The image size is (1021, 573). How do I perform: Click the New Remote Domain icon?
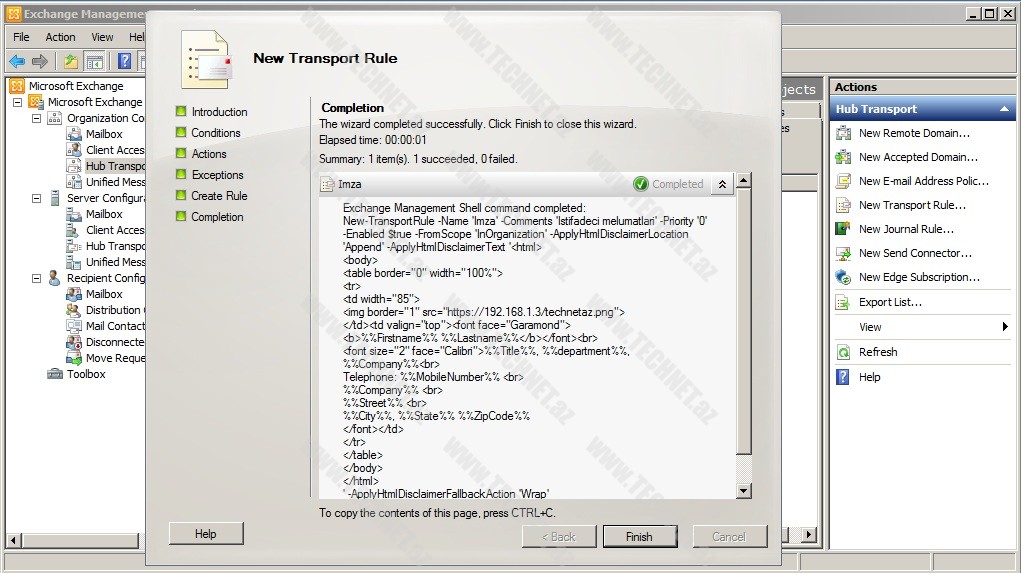point(843,133)
